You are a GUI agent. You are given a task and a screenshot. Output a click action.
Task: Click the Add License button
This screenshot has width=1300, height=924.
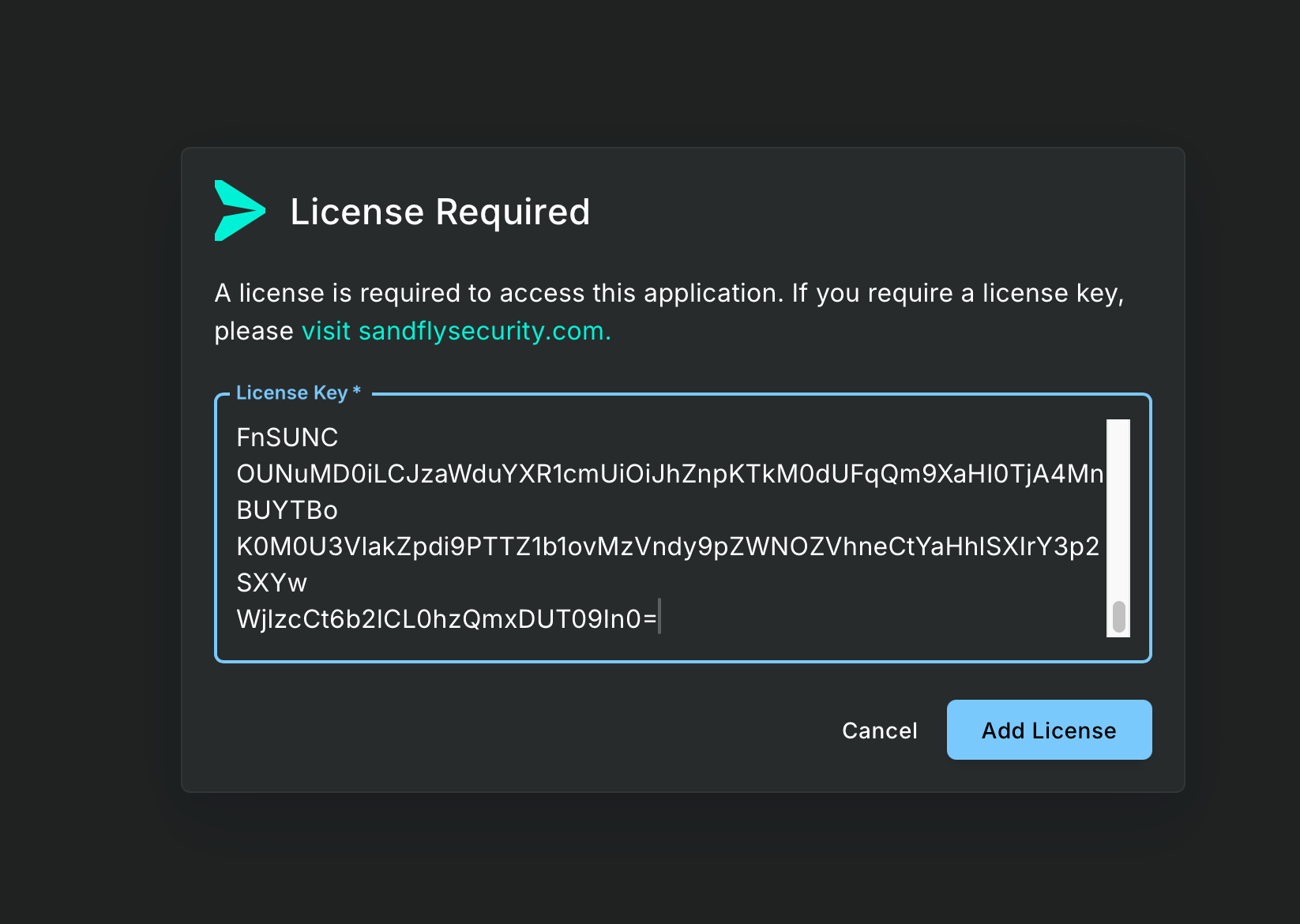(1048, 730)
